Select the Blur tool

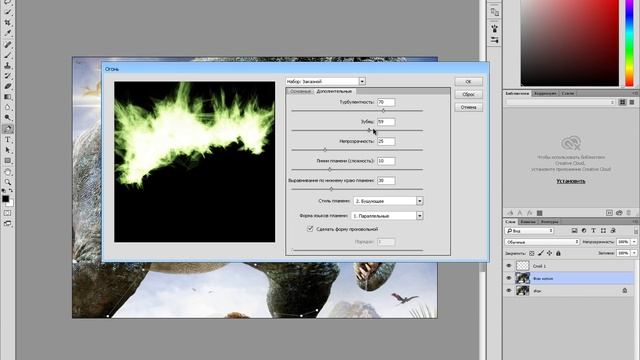pos(7,108)
